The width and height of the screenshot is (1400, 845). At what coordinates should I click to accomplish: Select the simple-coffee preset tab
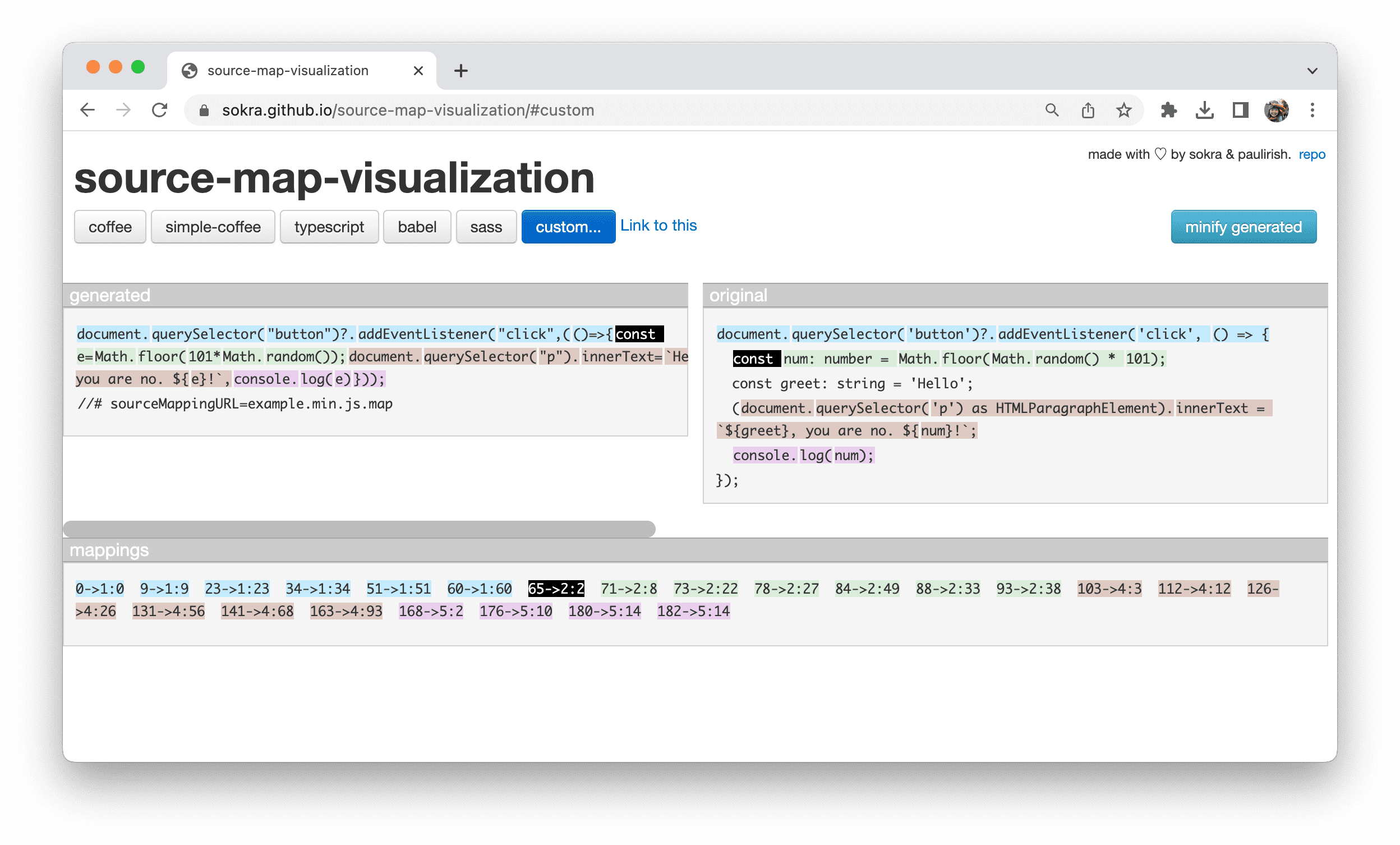click(213, 226)
